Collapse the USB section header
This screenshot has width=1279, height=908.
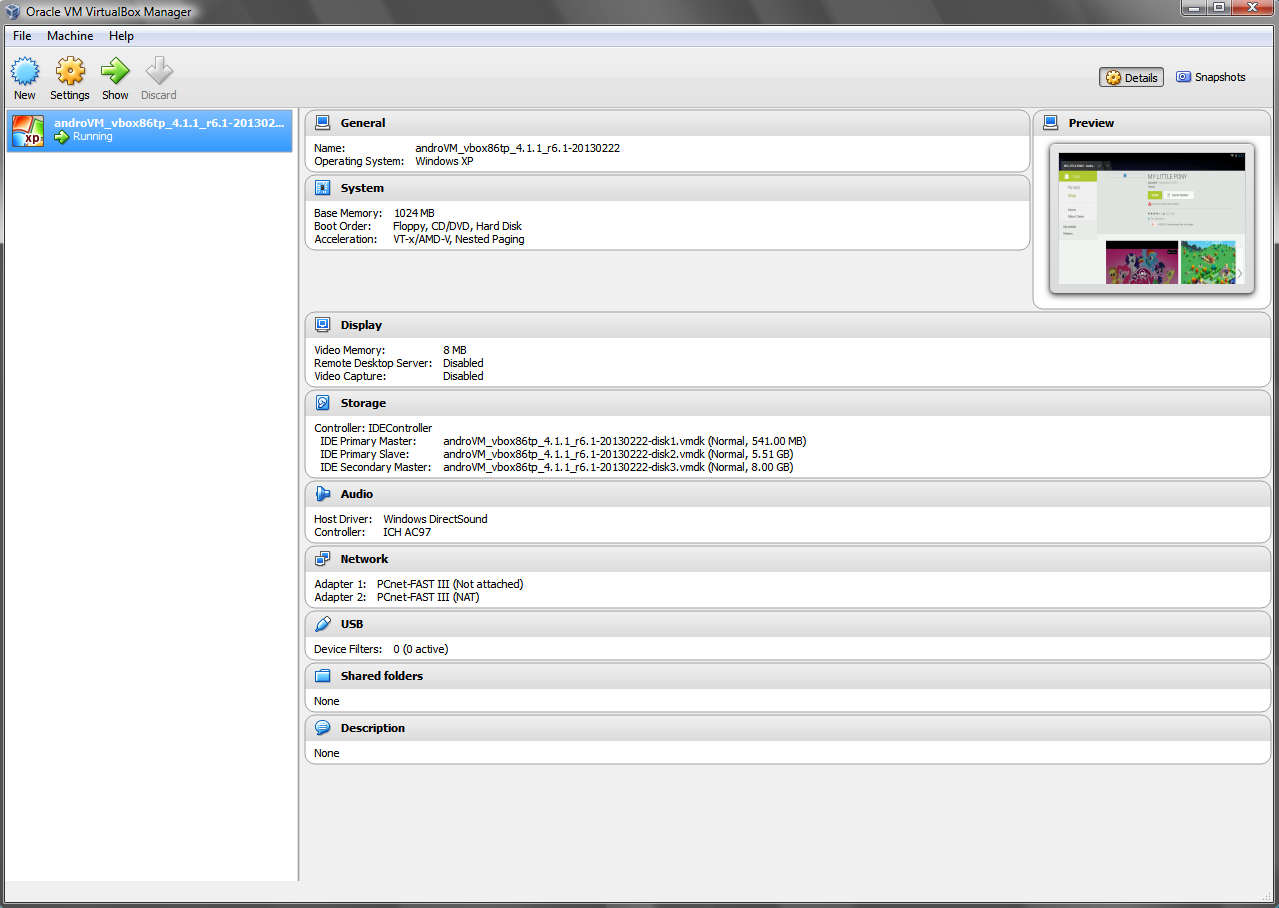tap(788, 624)
